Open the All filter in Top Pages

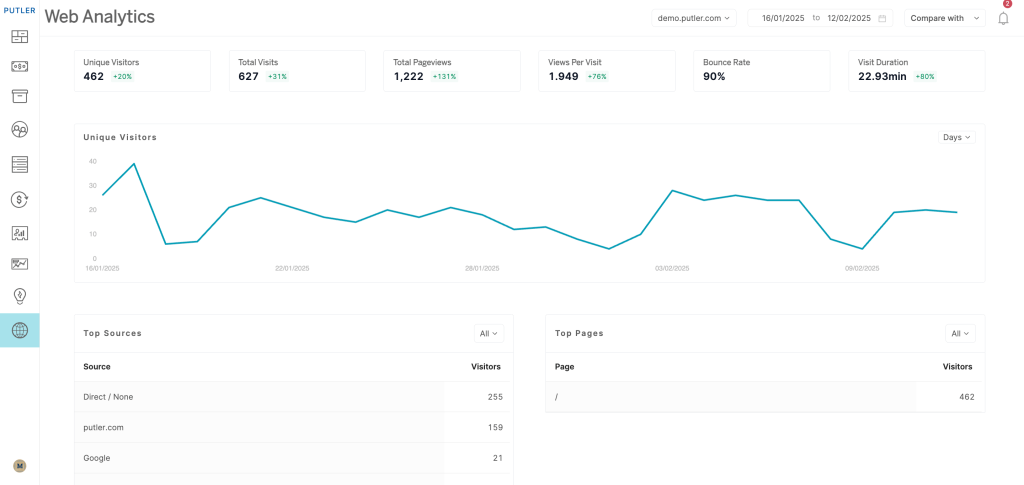pos(960,333)
